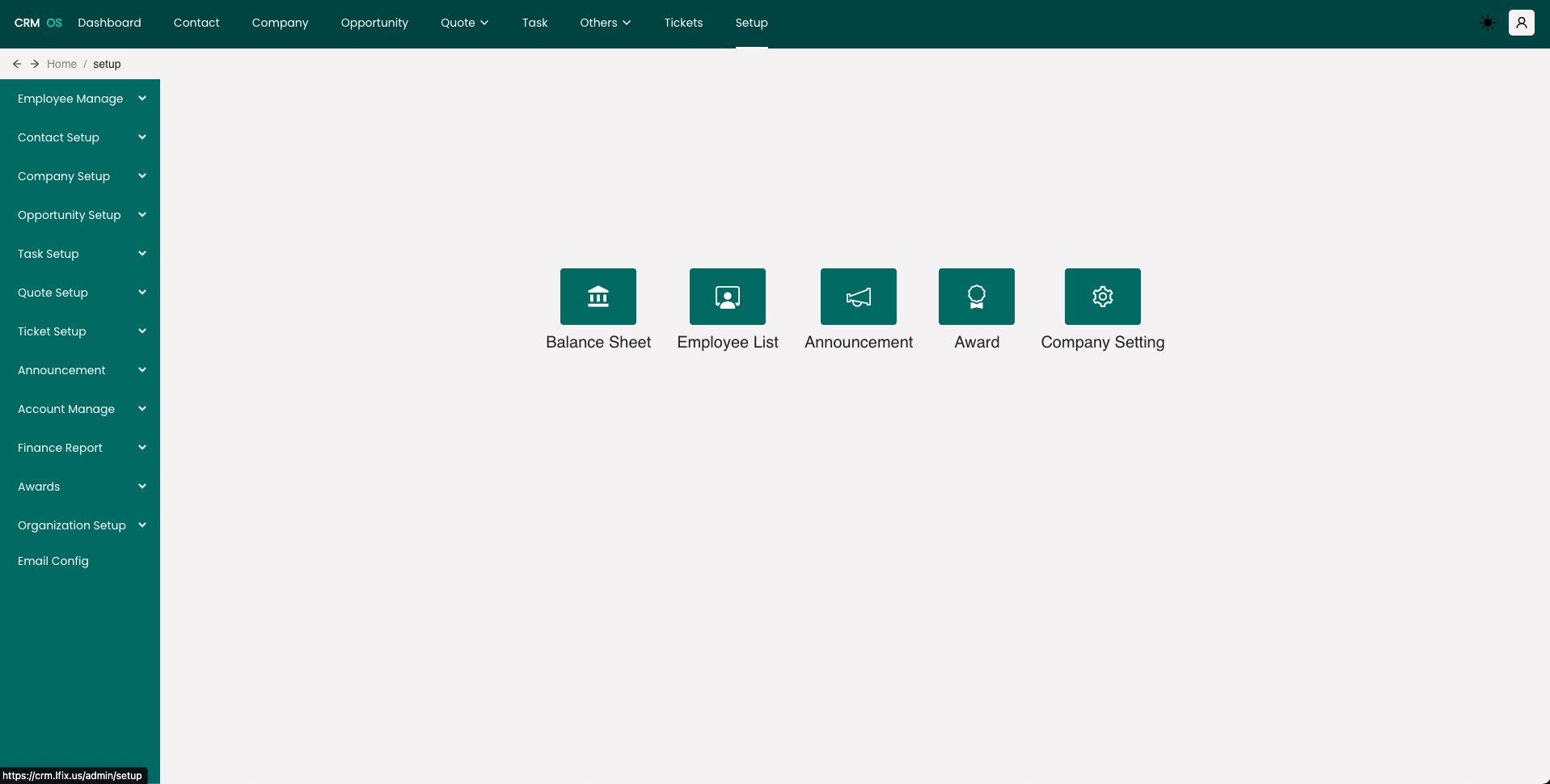Open the Others dropdown in navbar

[x=605, y=23]
